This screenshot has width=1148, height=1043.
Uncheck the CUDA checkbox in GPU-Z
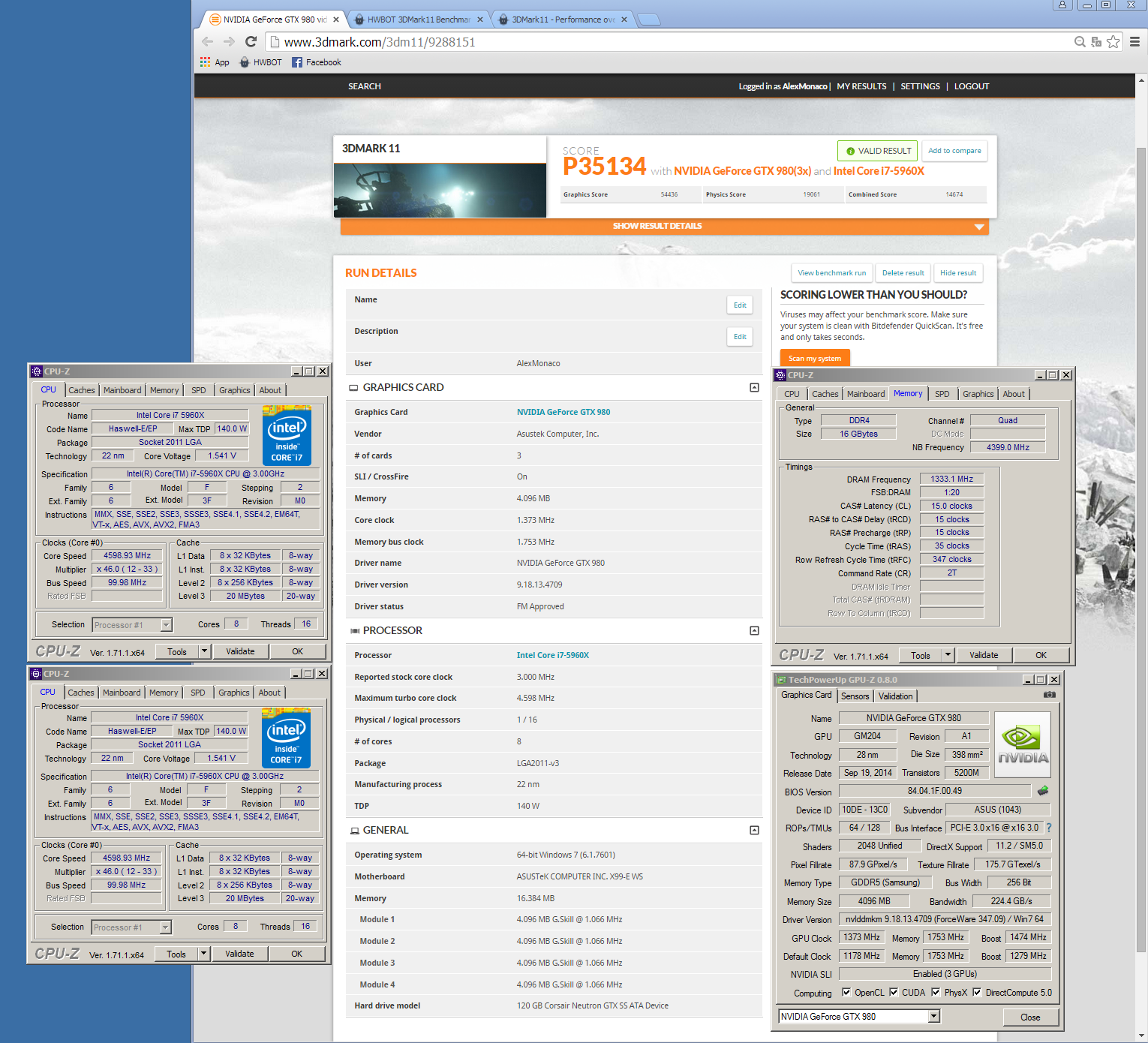[894, 992]
